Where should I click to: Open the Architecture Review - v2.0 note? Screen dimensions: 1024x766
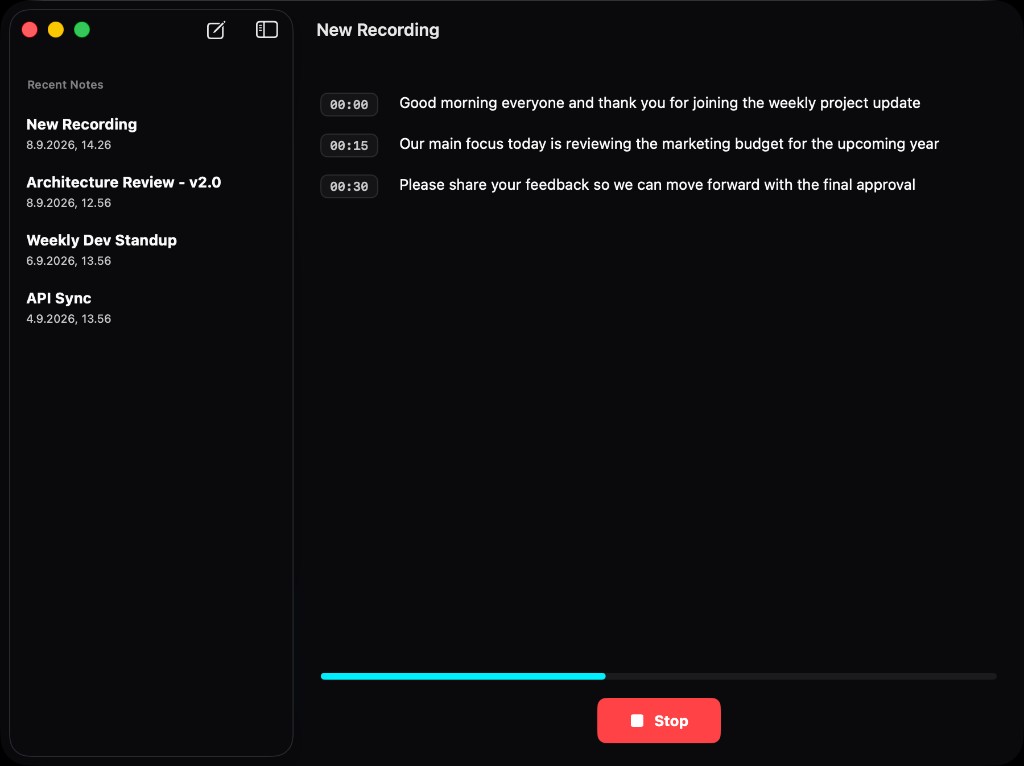coord(151,192)
